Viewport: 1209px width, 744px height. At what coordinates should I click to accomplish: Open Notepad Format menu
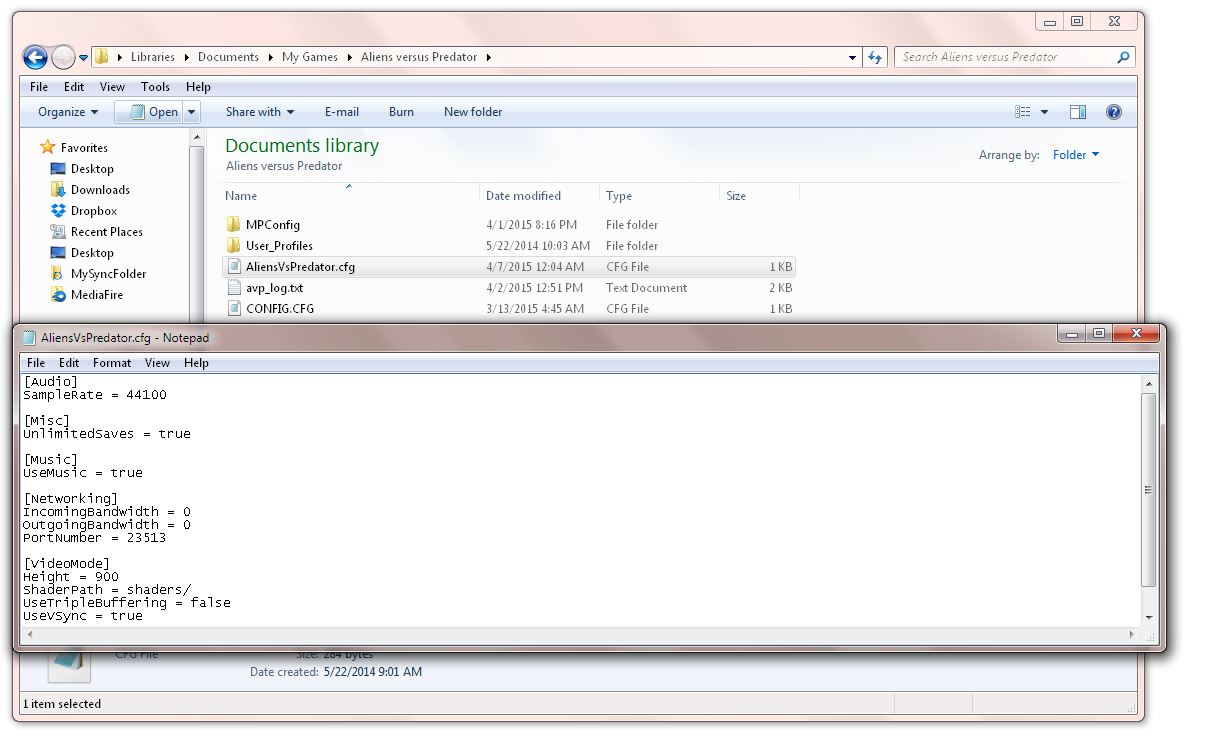[112, 363]
